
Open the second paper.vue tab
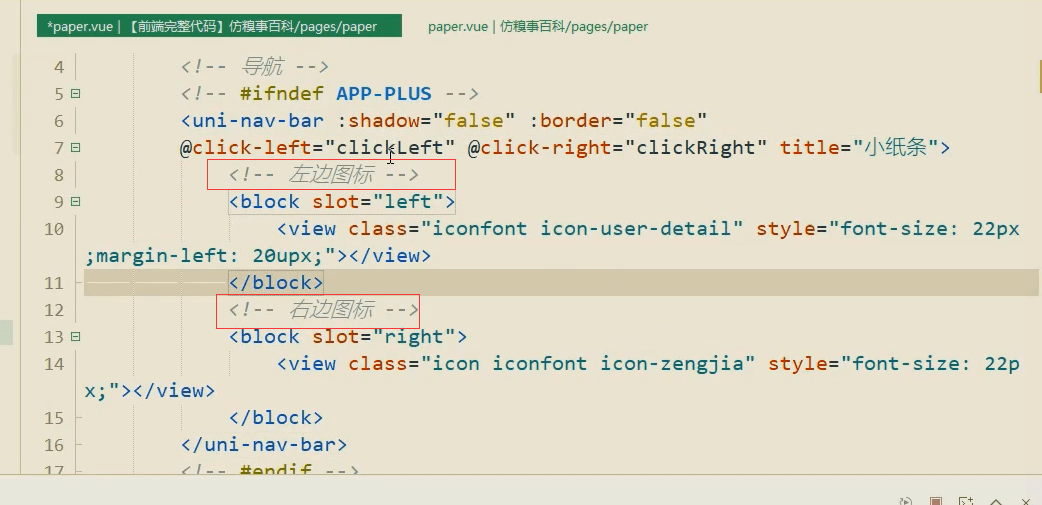click(x=538, y=27)
